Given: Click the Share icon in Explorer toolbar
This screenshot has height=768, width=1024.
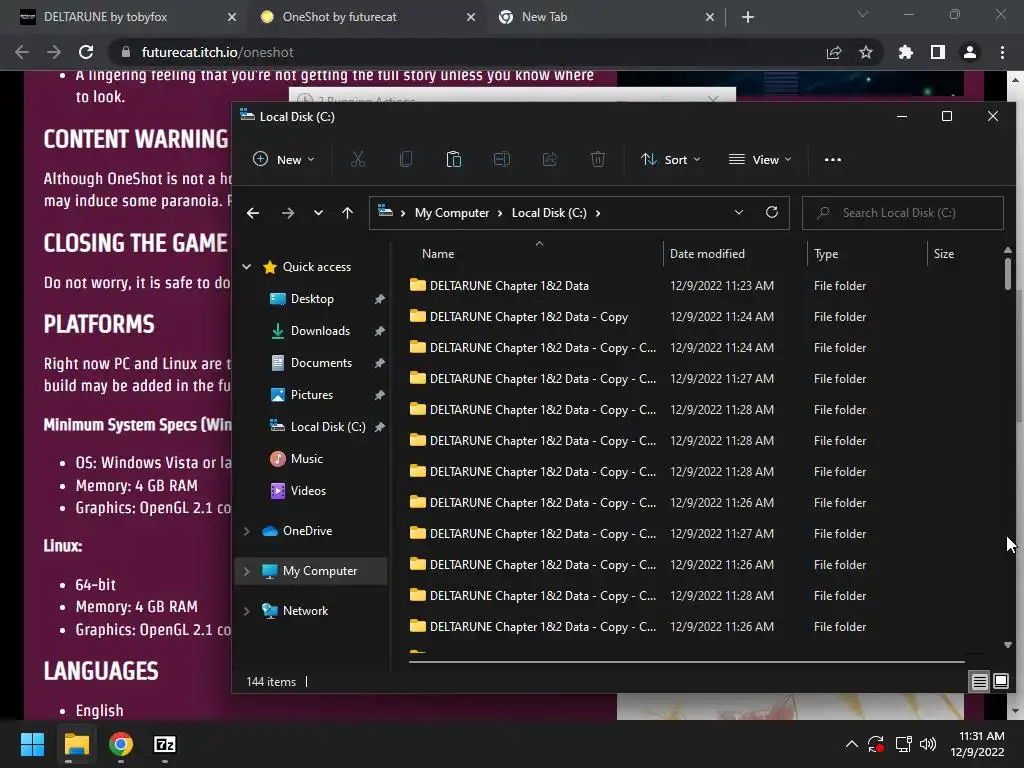Looking at the screenshot, I should [550, 159].
